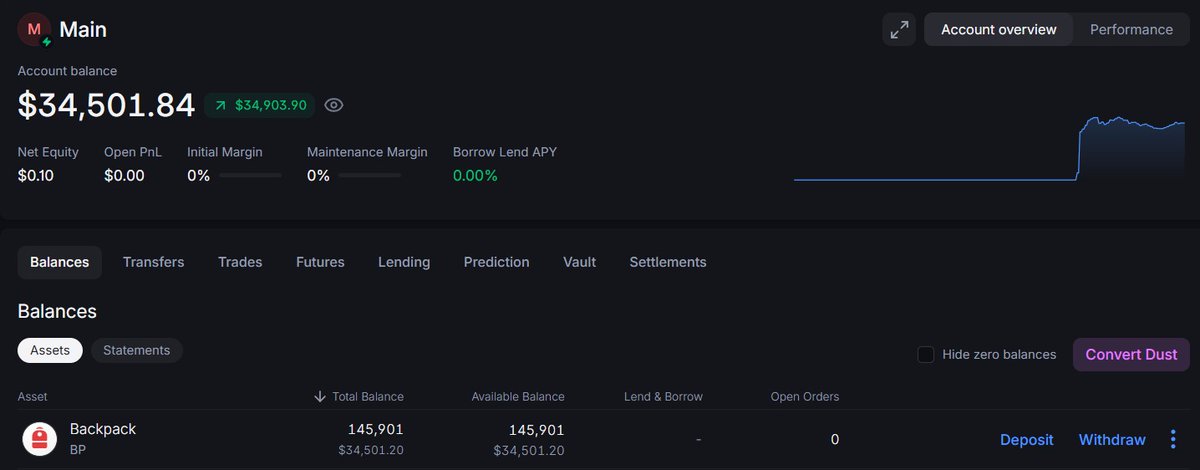Viewport: 1200px width, 470px height.
Task: Click the $34,501.84 account balance
Action: [106, 104]
